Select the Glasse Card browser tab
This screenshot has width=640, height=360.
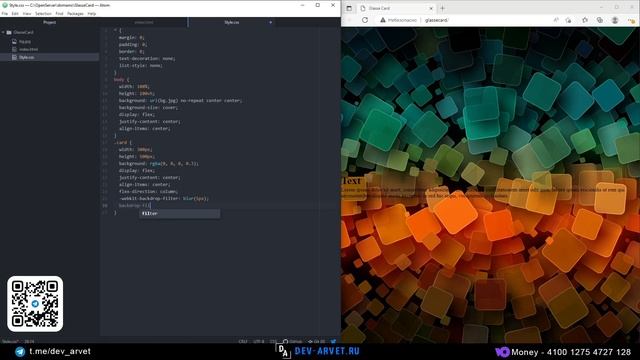396,8
